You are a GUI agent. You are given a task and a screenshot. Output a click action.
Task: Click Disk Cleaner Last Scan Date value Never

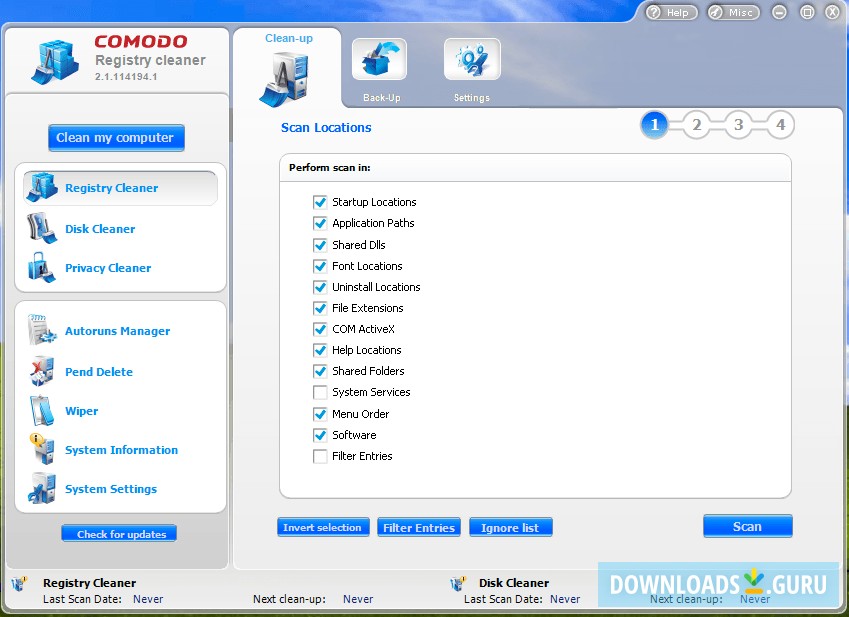click(565, 599)
